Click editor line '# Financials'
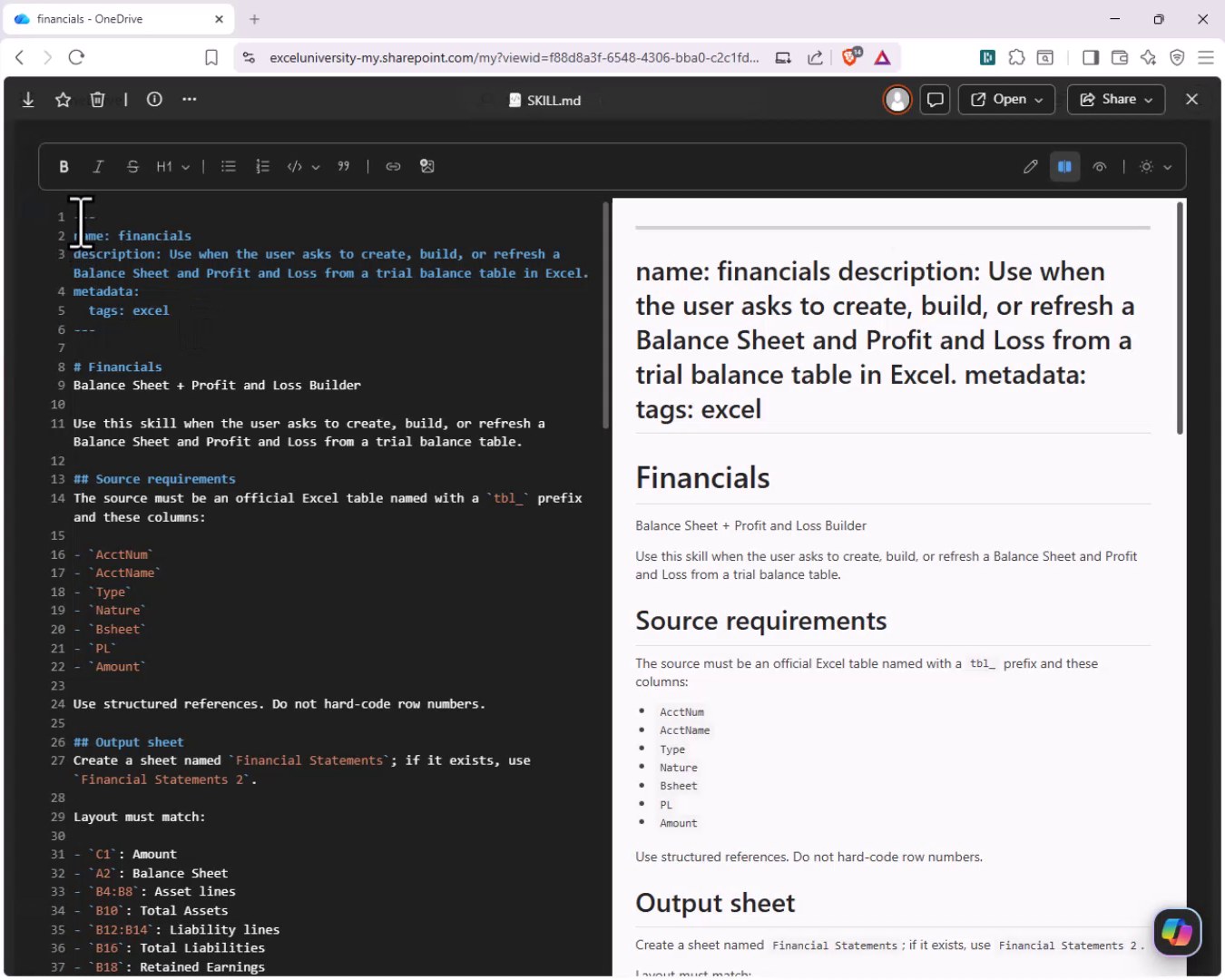This screenshot has width=1225, height=980. coord(118,367)
